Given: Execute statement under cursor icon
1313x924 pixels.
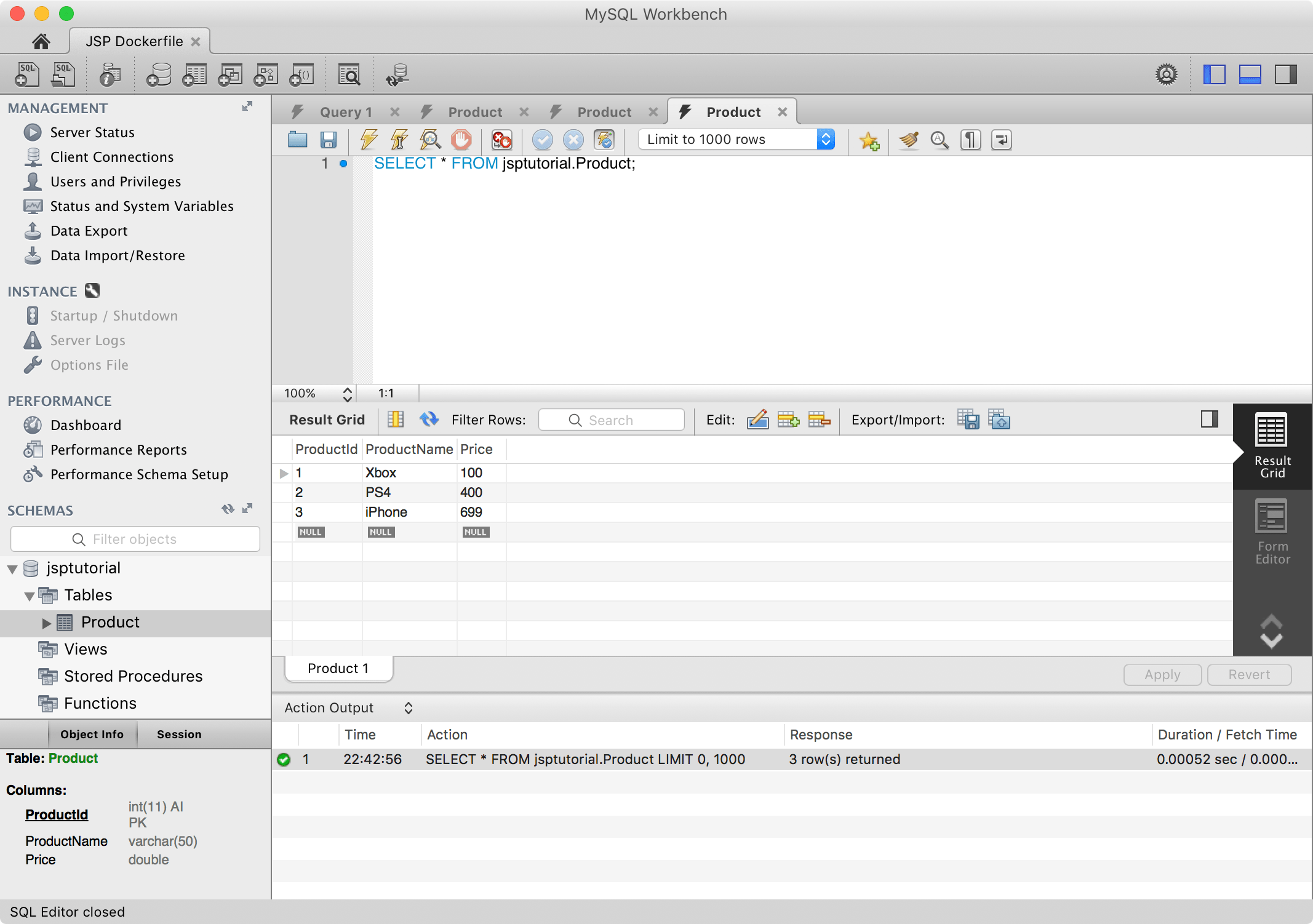Looking at the screenshot, I should [x=399, y=140].
